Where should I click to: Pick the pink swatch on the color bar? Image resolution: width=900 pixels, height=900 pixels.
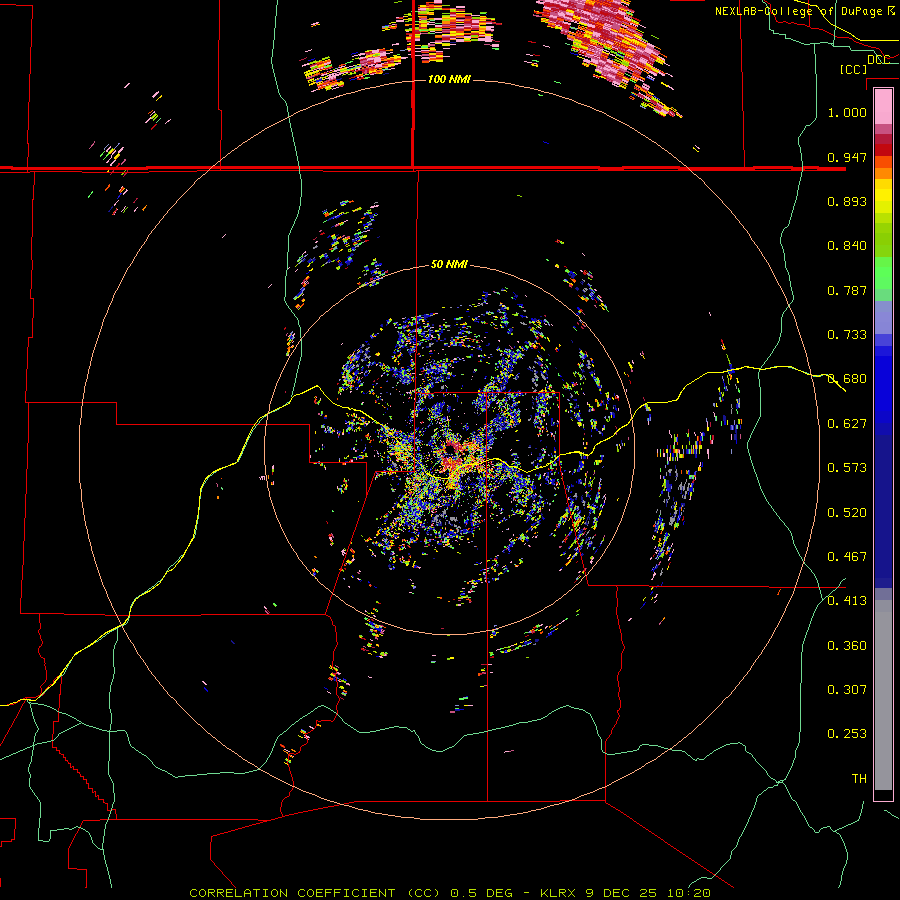tap(883, 106)
